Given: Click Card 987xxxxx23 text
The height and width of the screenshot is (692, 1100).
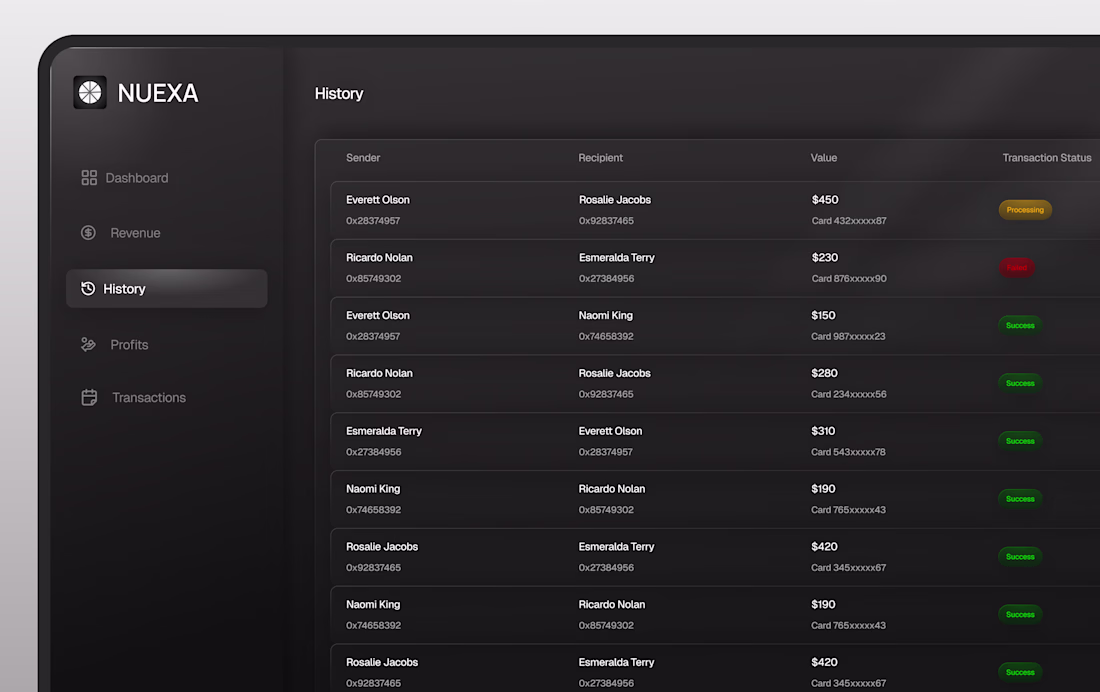Looking at the screenshot, I should 848,336.
